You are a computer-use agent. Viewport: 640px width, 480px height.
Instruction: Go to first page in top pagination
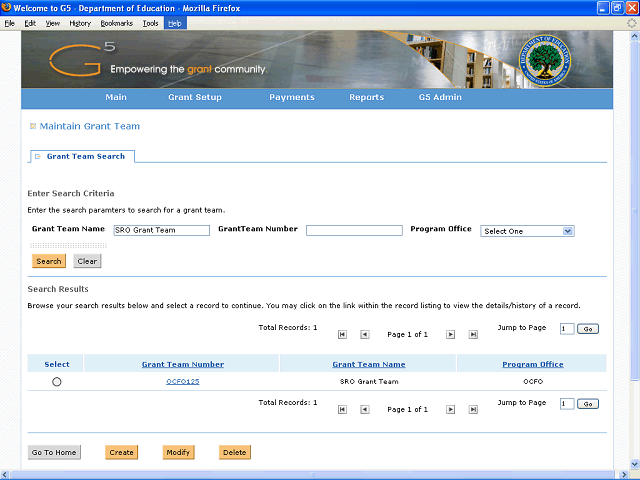coord(343,335)
